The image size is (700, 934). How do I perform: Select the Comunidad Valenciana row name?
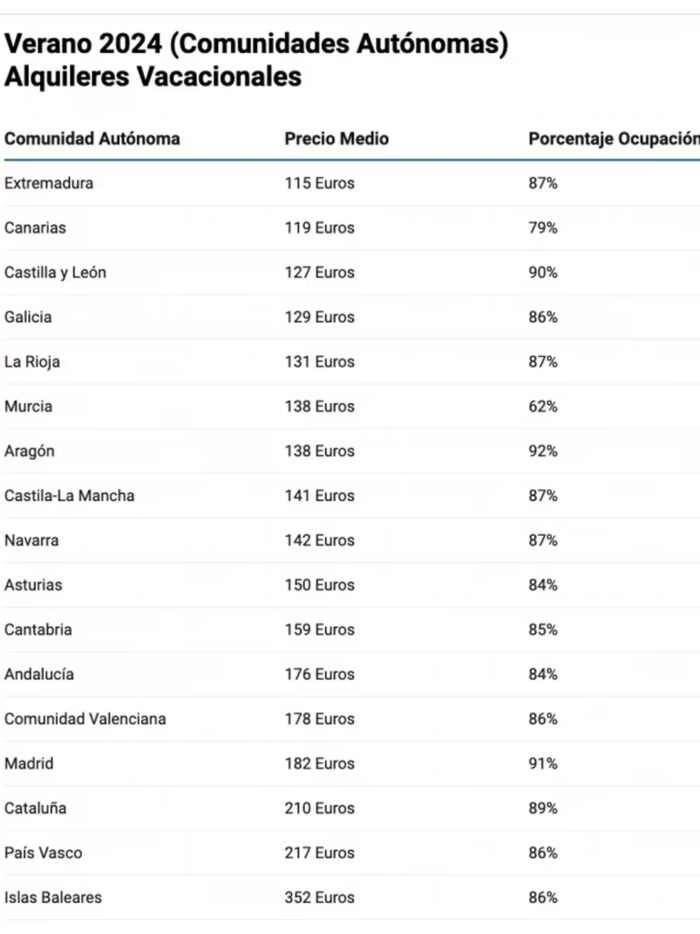[85, 719]
